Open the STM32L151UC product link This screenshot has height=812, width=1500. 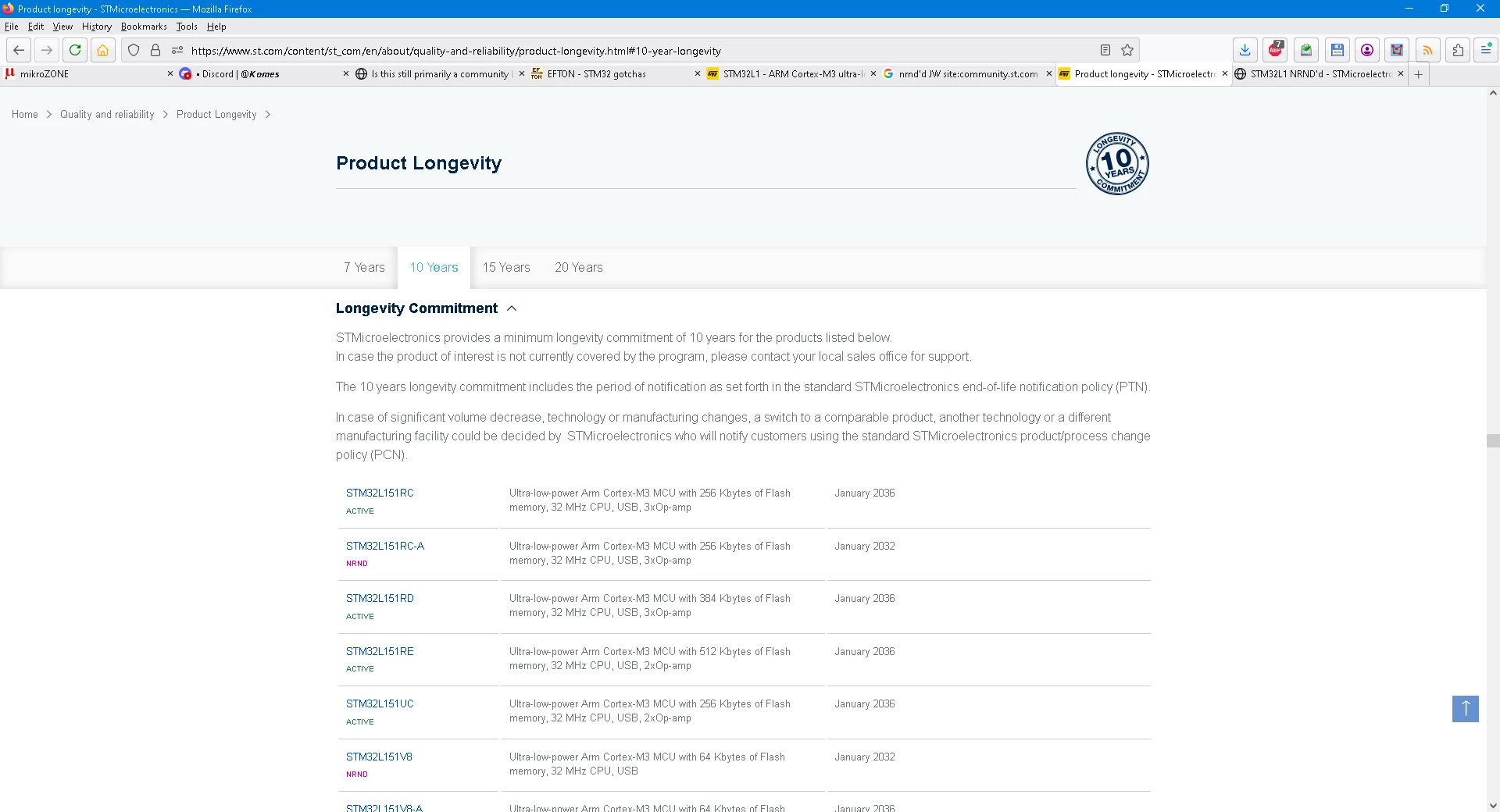click(x=380, y=703)
